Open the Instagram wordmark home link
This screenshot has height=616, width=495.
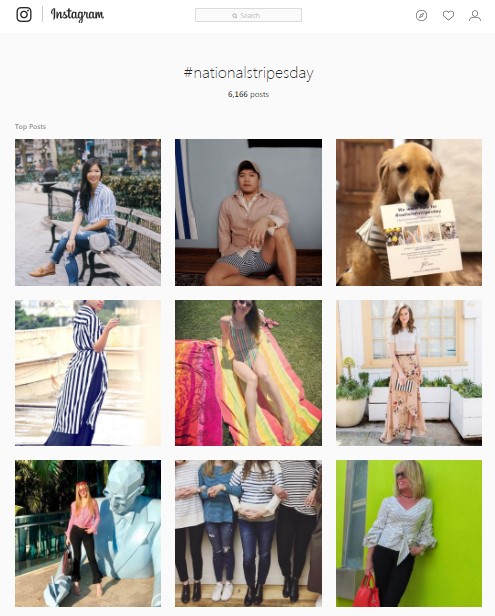click(x=77, y=15)
